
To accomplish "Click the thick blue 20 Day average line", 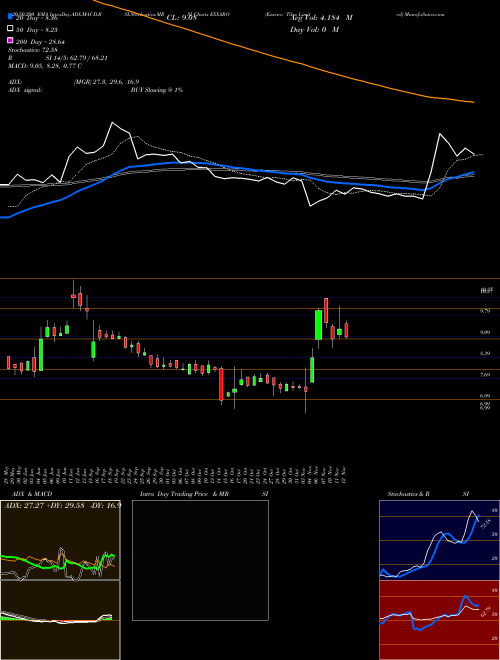I will coord(236,168).
